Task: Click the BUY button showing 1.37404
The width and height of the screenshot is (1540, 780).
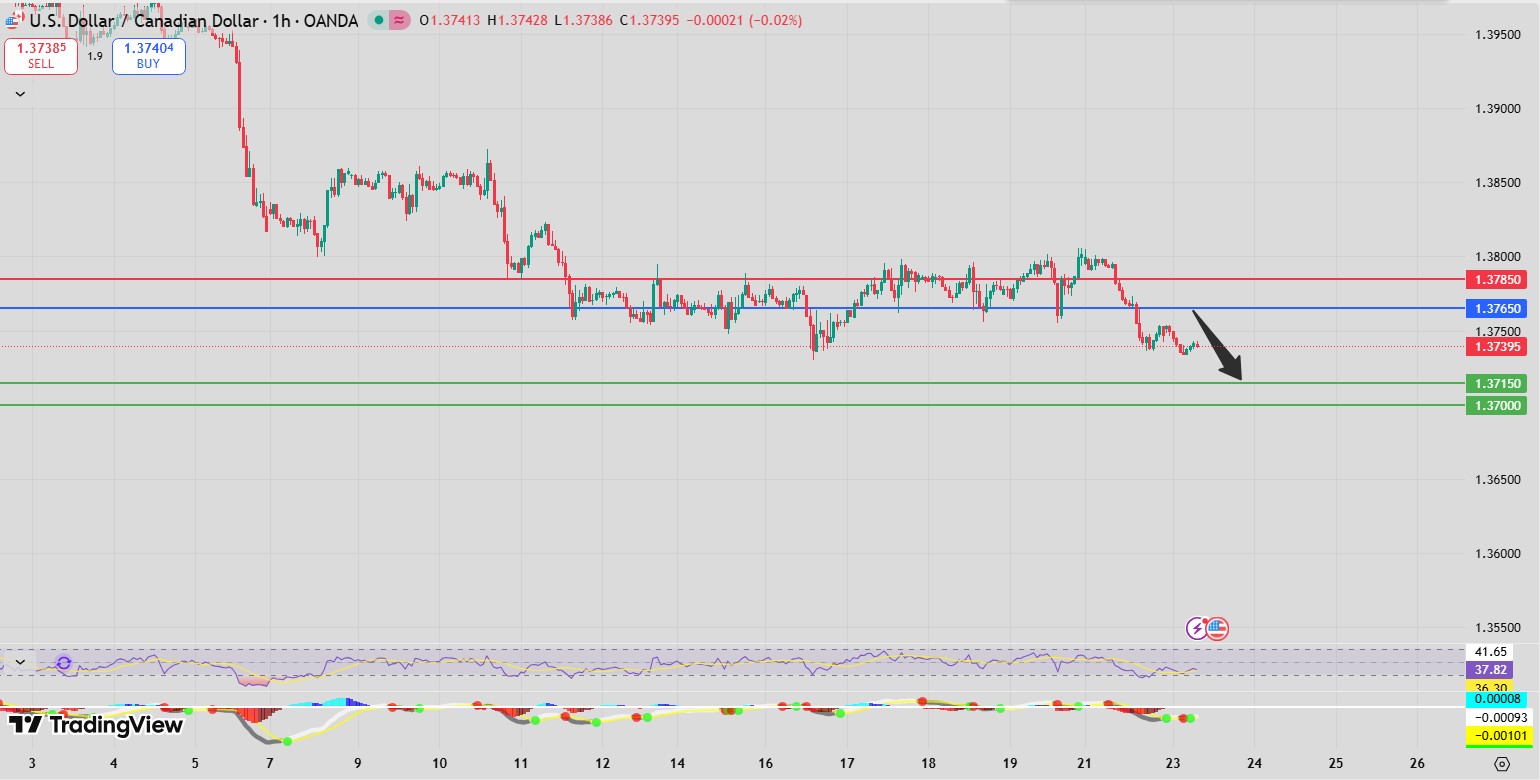Action: pyautogui.click(x=148, y=55)
